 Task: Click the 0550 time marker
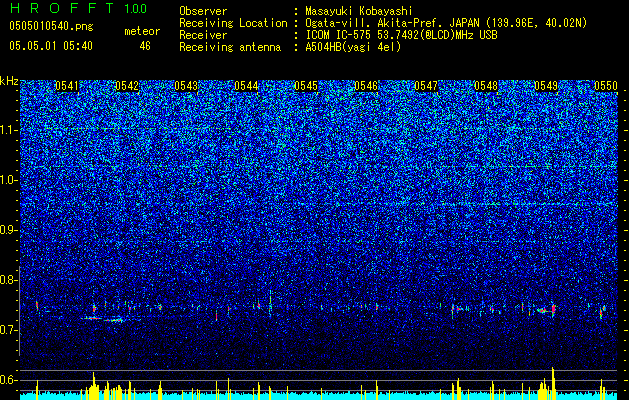pos(606,86)
